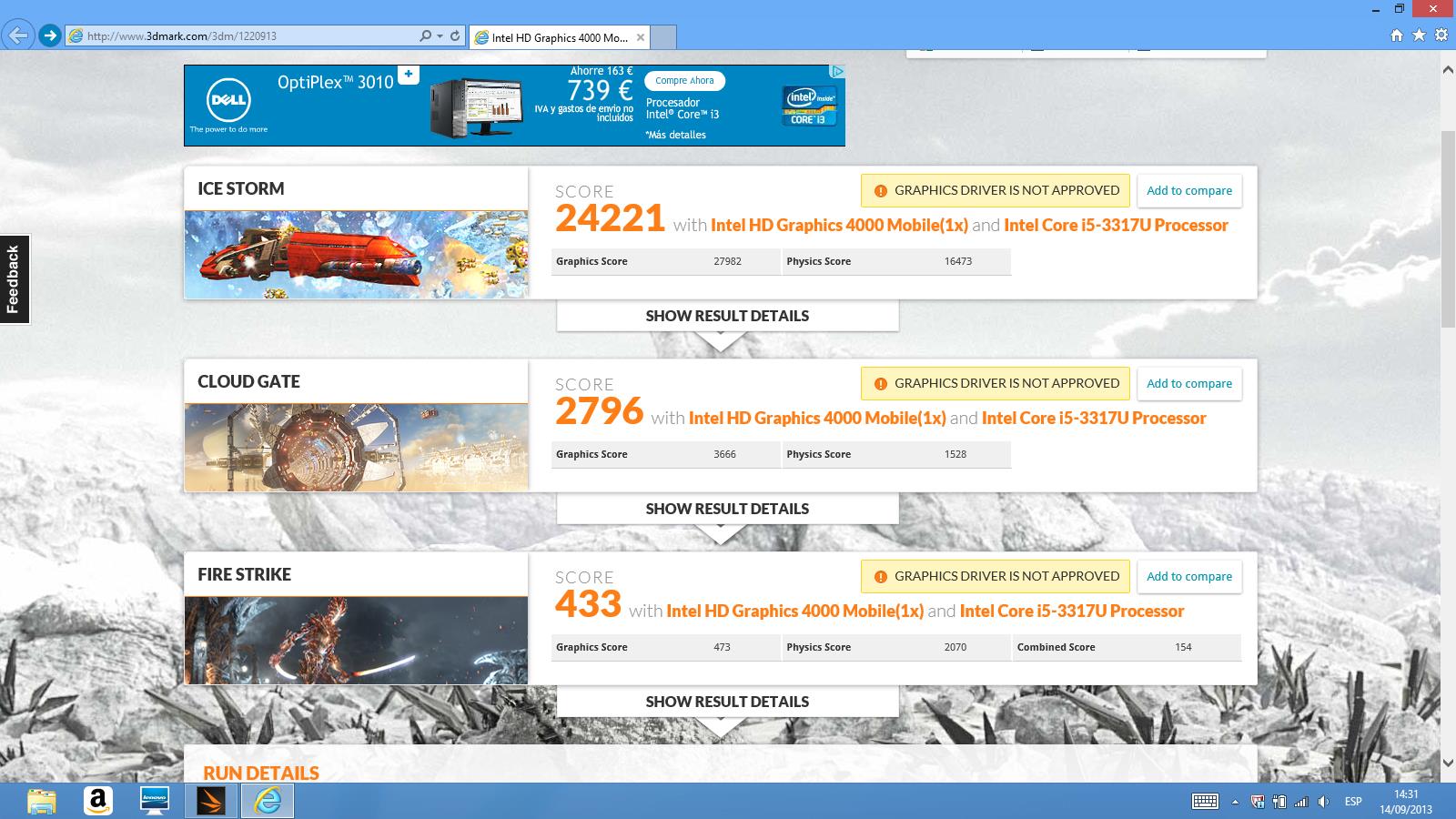Click the Fire Strike benchmark thumbnail

(x=356, y=640)
